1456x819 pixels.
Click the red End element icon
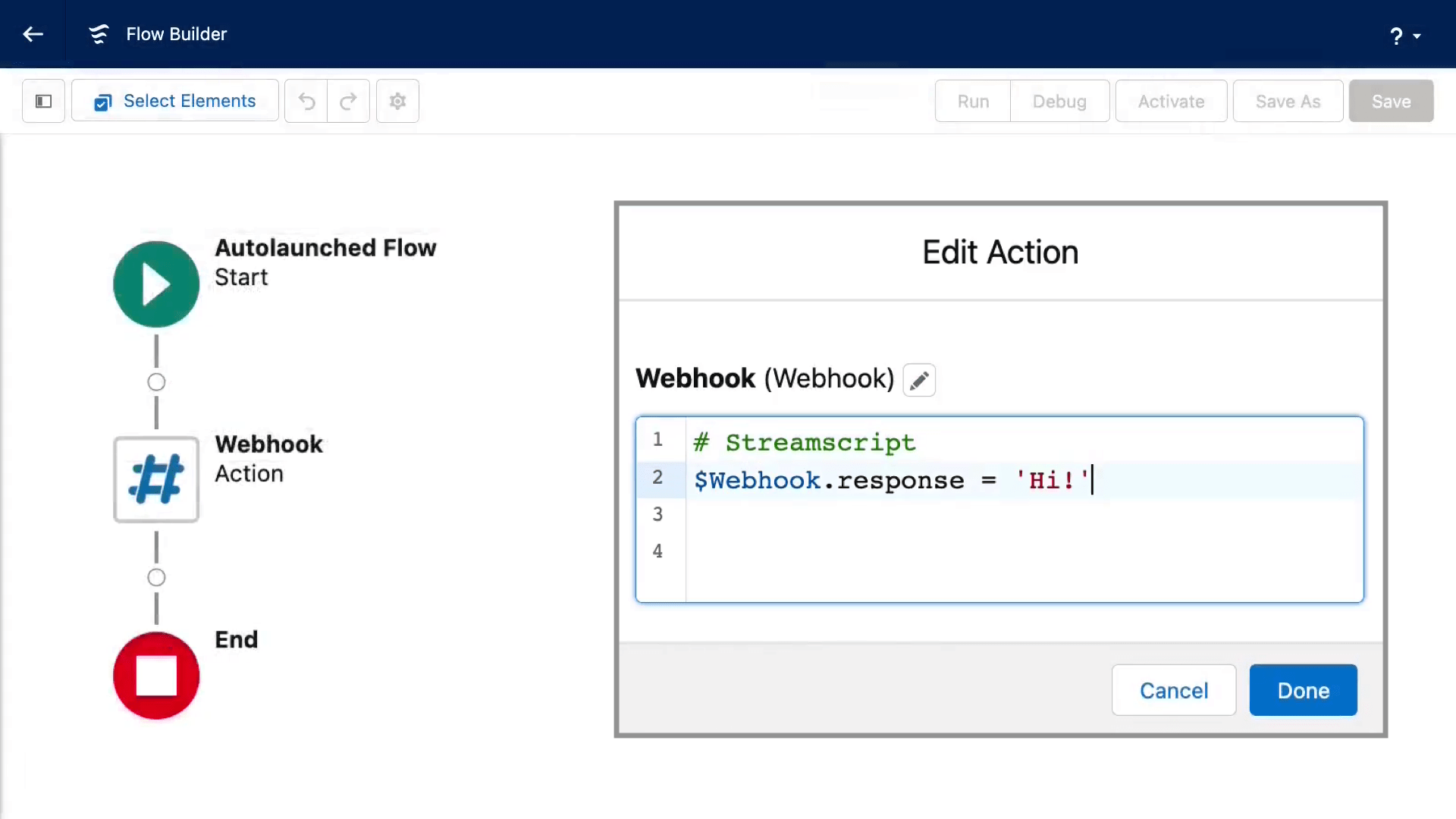tap(156, 675)
